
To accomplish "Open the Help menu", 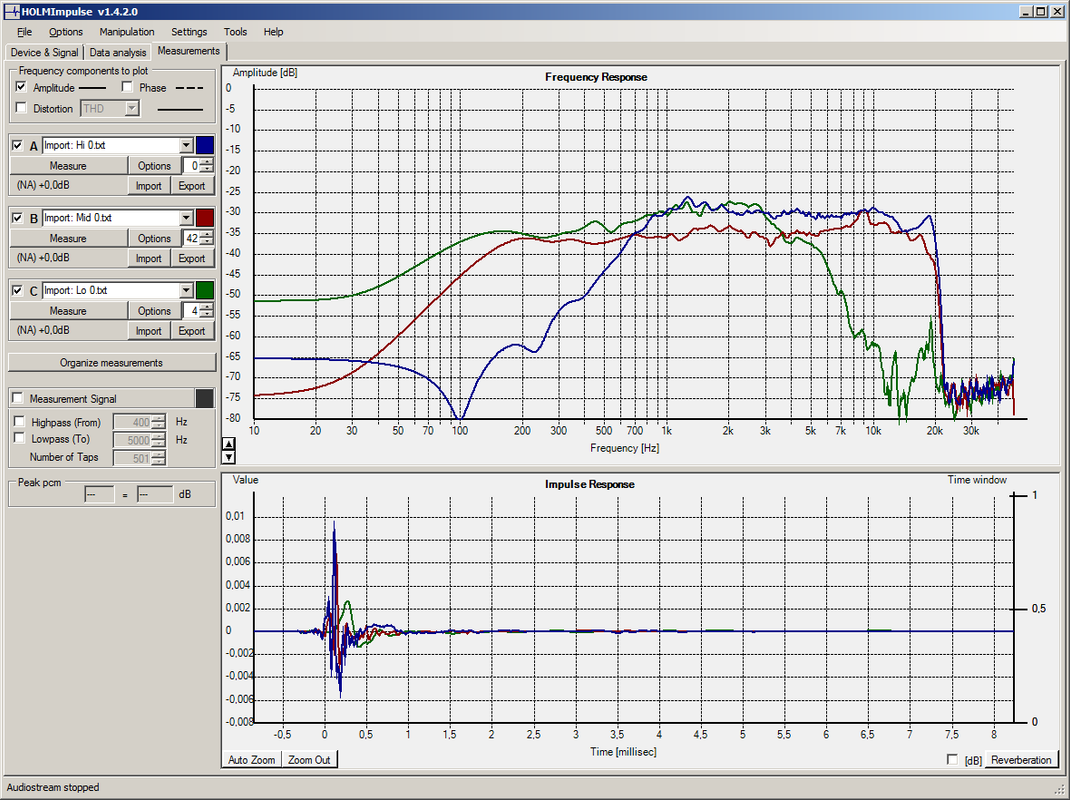I will click(274, 32).
